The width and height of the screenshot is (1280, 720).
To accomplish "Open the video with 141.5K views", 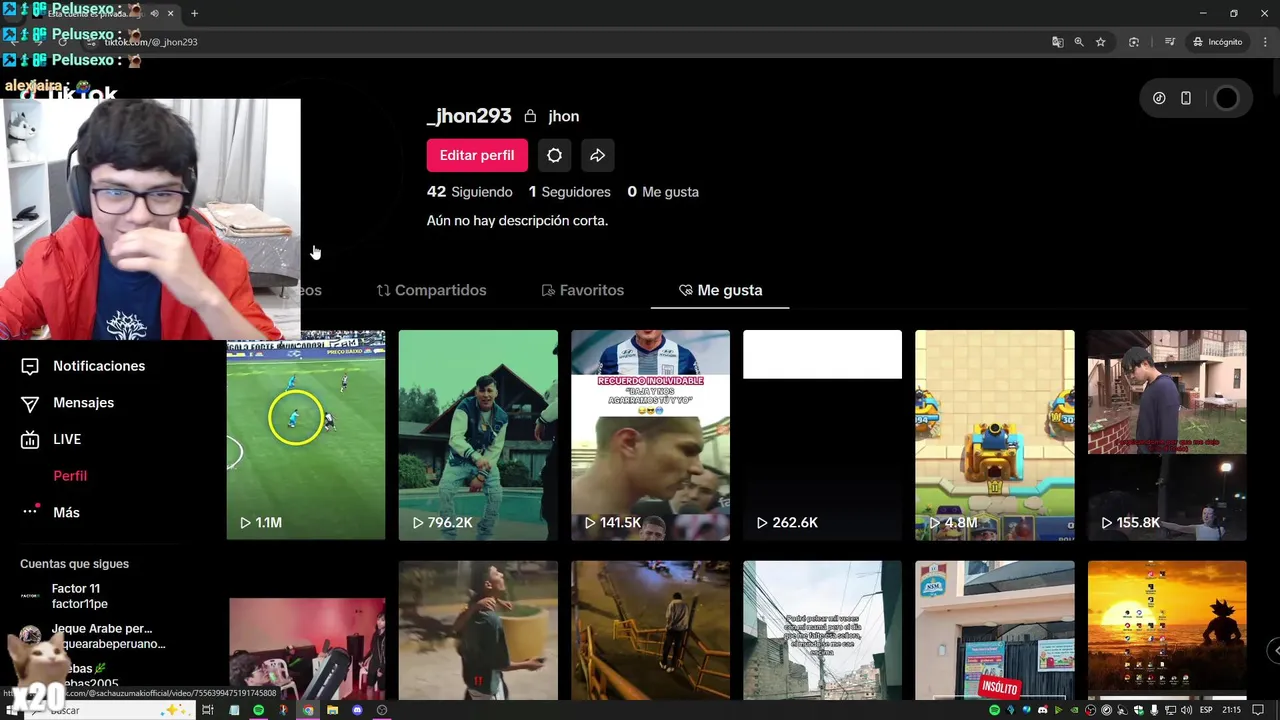I will (x=650, y=435).
